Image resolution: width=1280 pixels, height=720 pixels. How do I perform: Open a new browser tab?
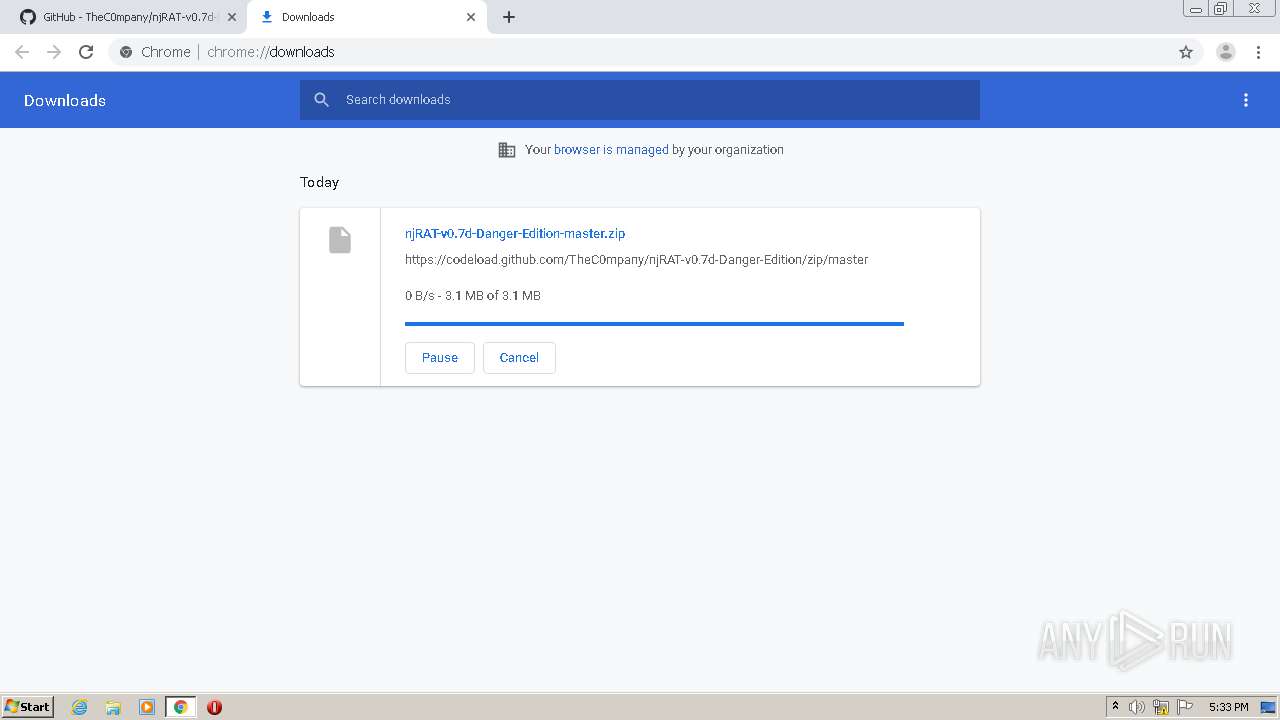(x=509, y=17)
